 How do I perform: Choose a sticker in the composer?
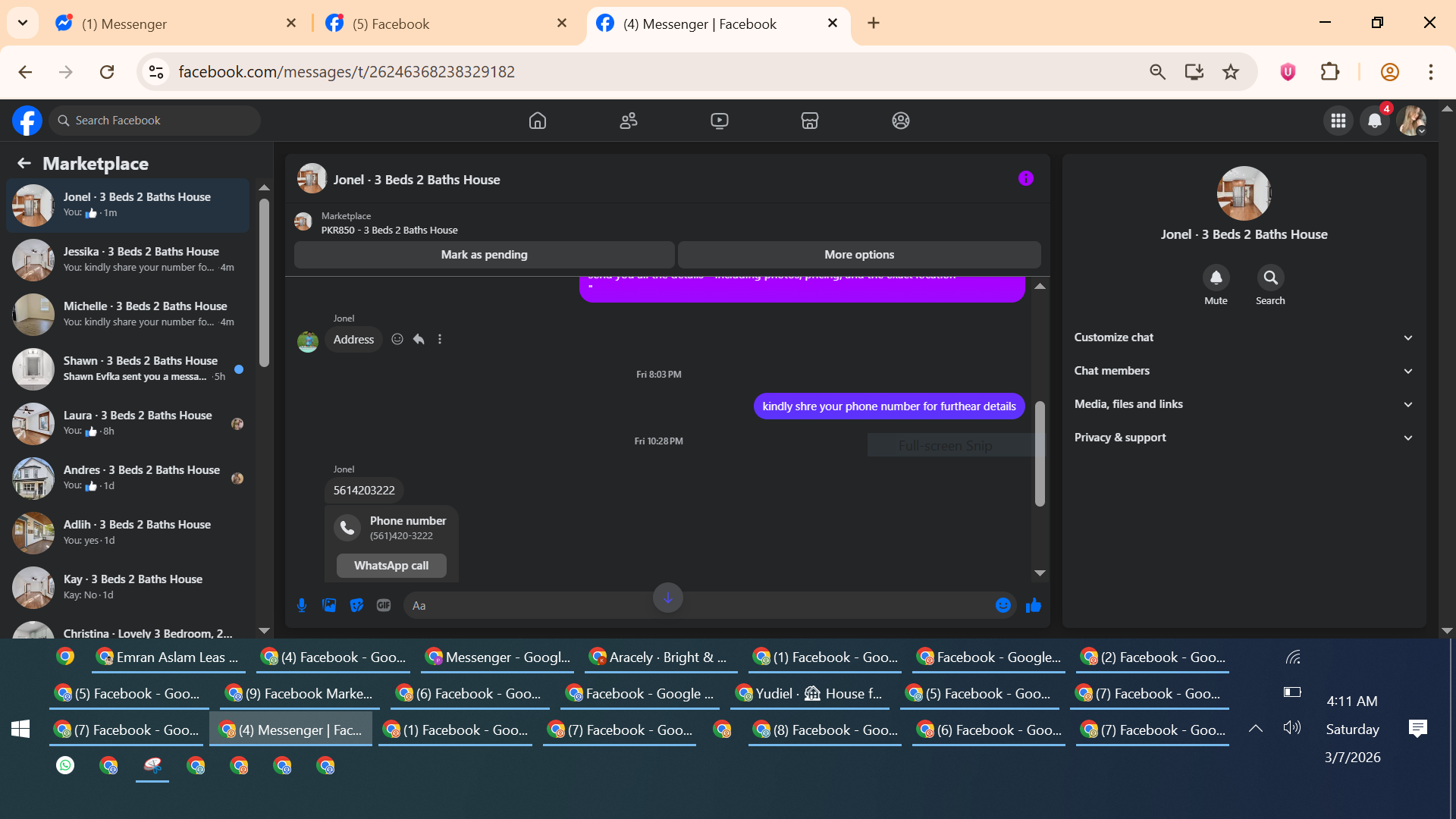[x=356, y=605]
